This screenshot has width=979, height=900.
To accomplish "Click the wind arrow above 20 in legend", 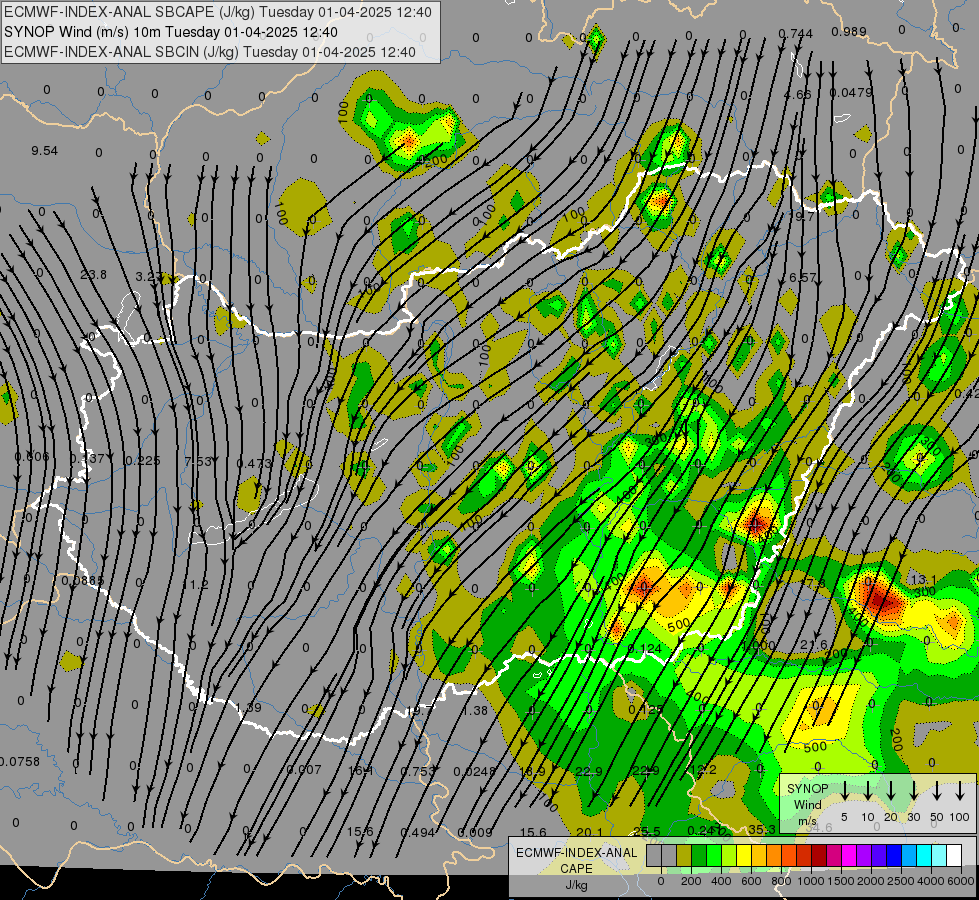I will 891,791.
